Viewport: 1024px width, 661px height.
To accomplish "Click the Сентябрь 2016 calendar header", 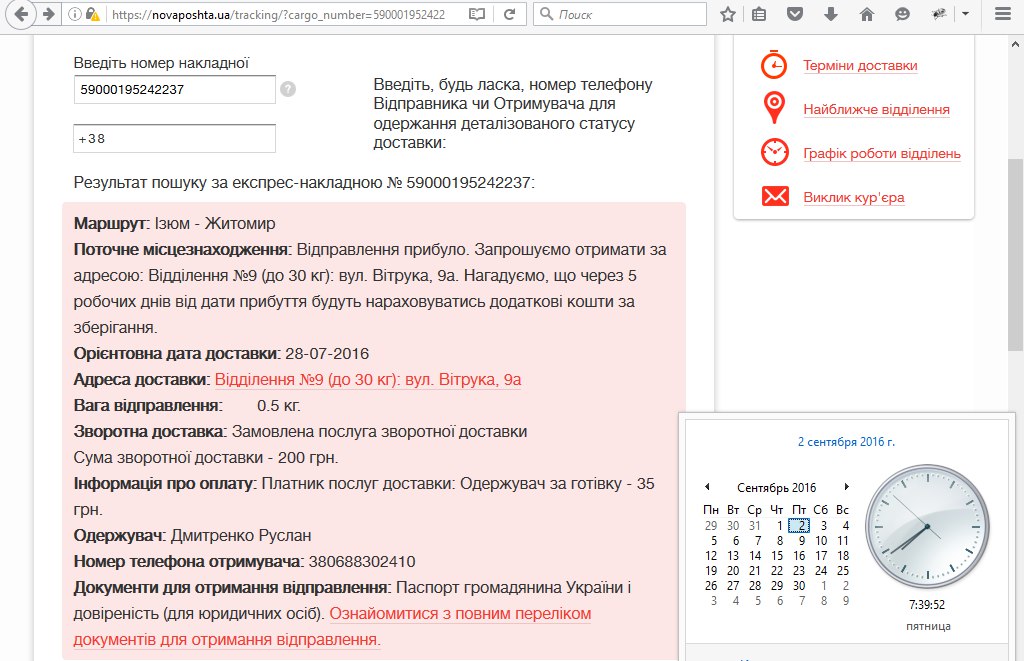I will pyautogui.click(x=776, y=487).
